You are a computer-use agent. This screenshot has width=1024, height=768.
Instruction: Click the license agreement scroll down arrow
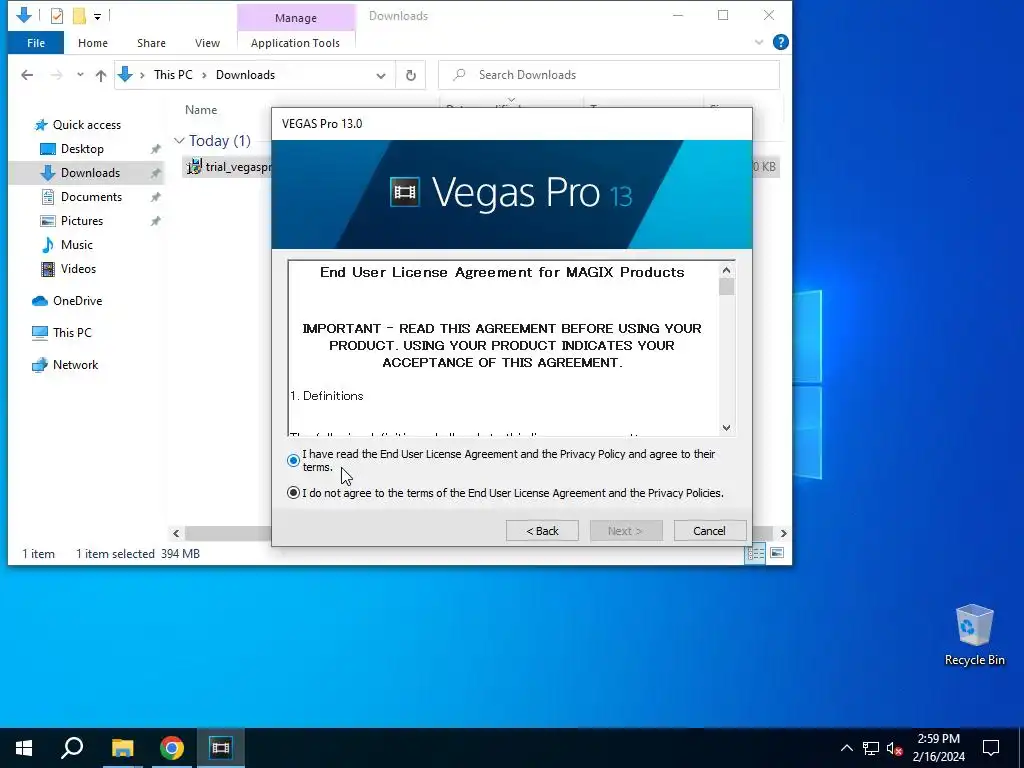(726, 428)
